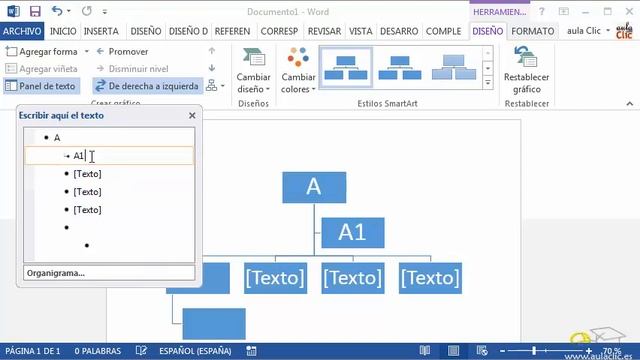Switch to Read Mode view icon
640x360 pixels.
coord(425,351)
